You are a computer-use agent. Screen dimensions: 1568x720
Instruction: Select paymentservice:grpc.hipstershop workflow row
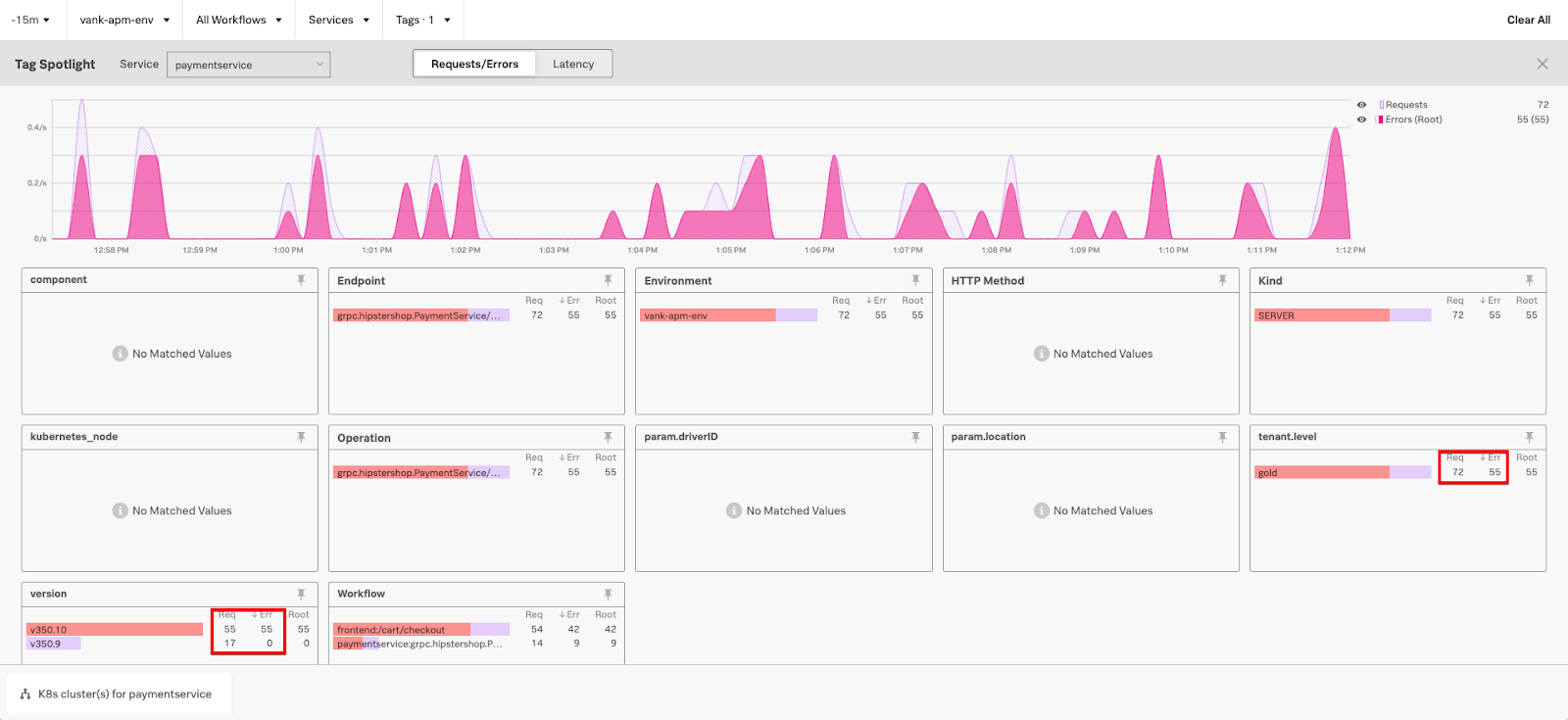[421, 644]
